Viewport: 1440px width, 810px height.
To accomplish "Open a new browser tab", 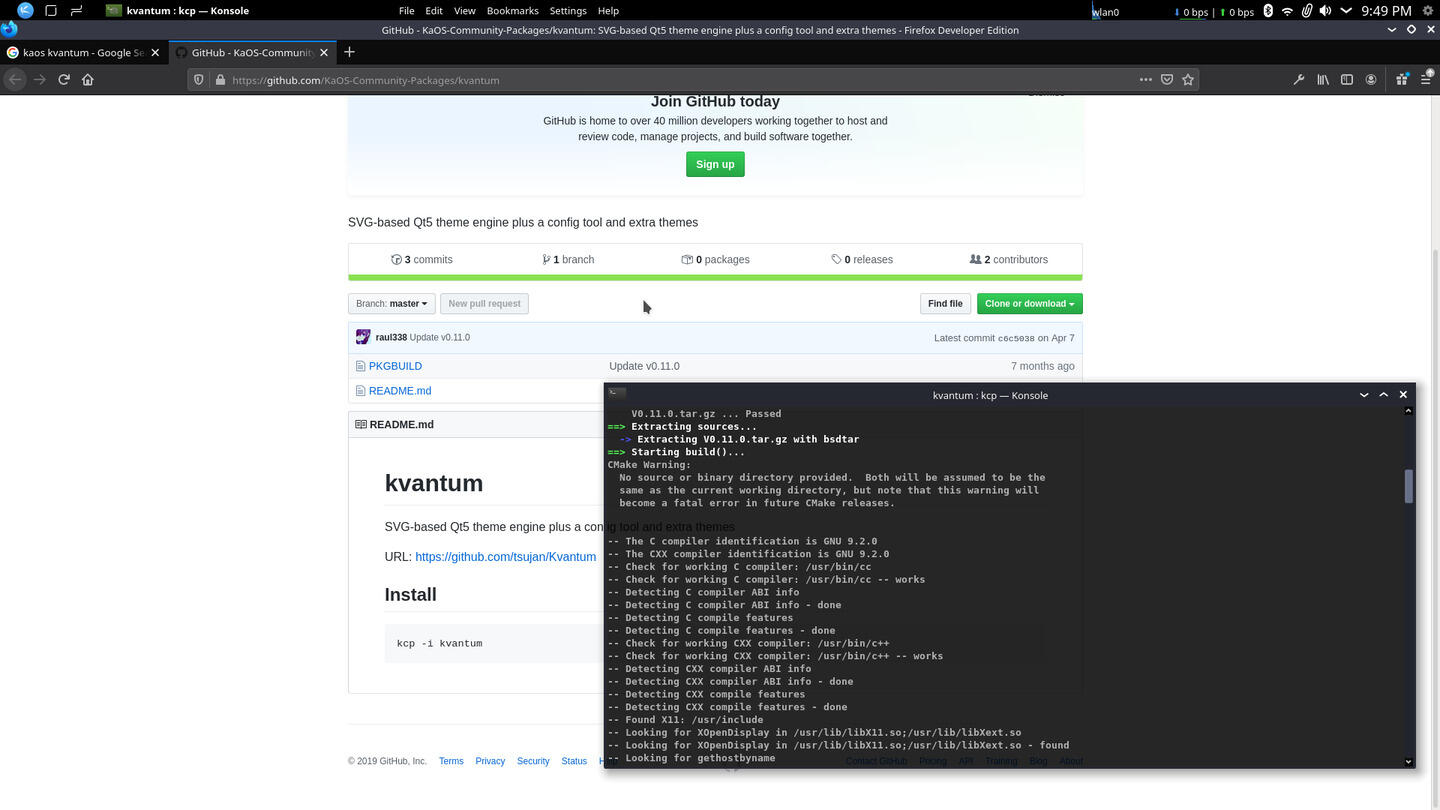I will 349,52.
